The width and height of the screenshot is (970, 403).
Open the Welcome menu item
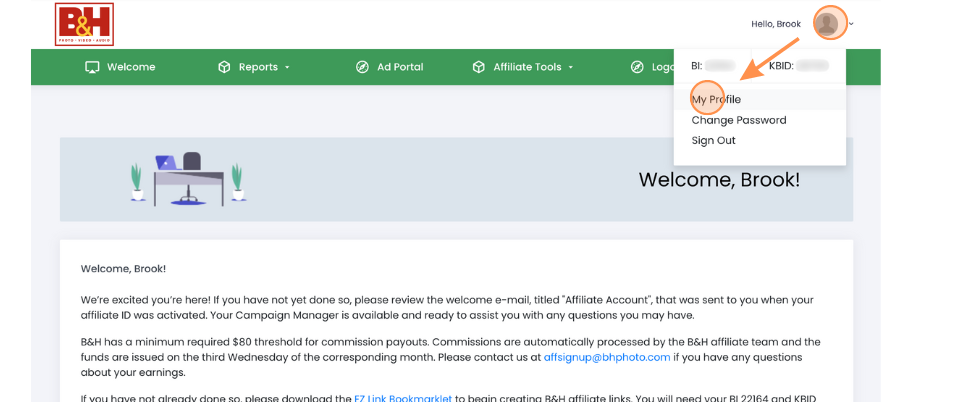coord(131,67)
